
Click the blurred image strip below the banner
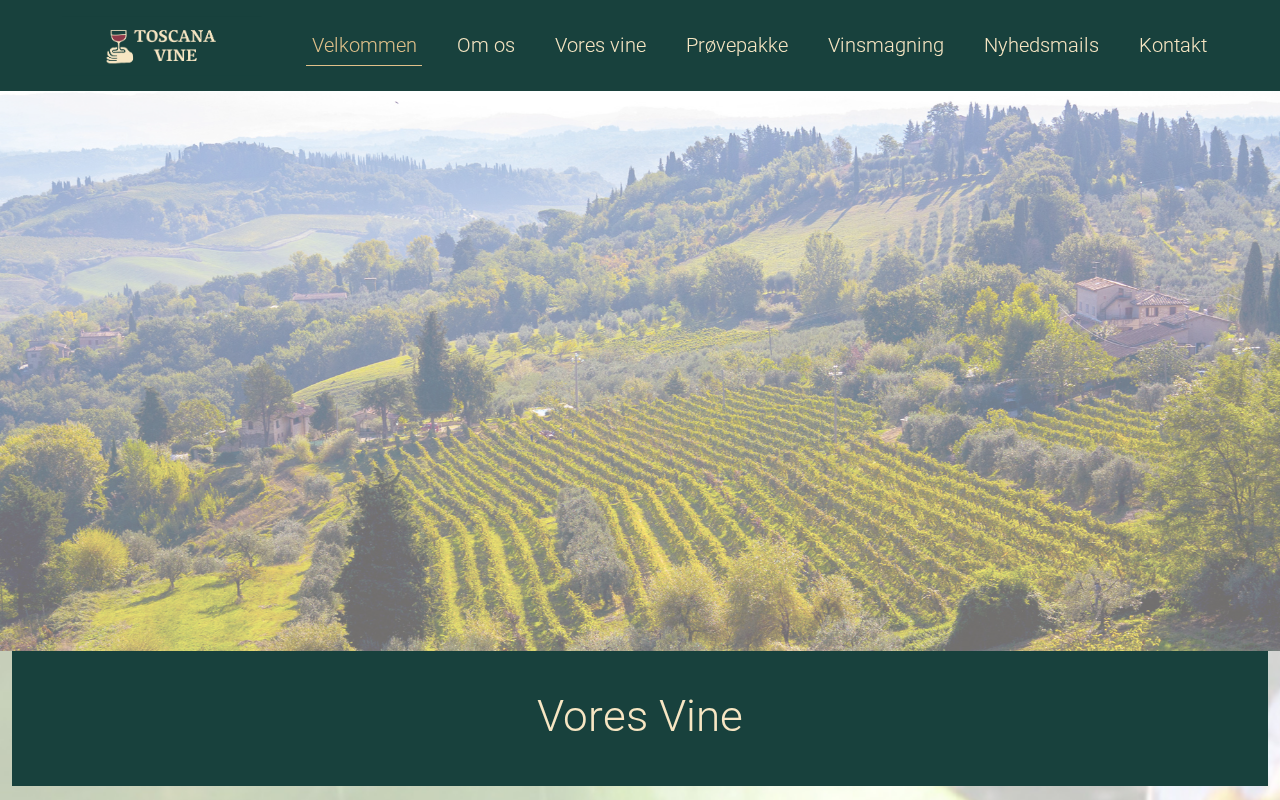[x=640, y=793]
